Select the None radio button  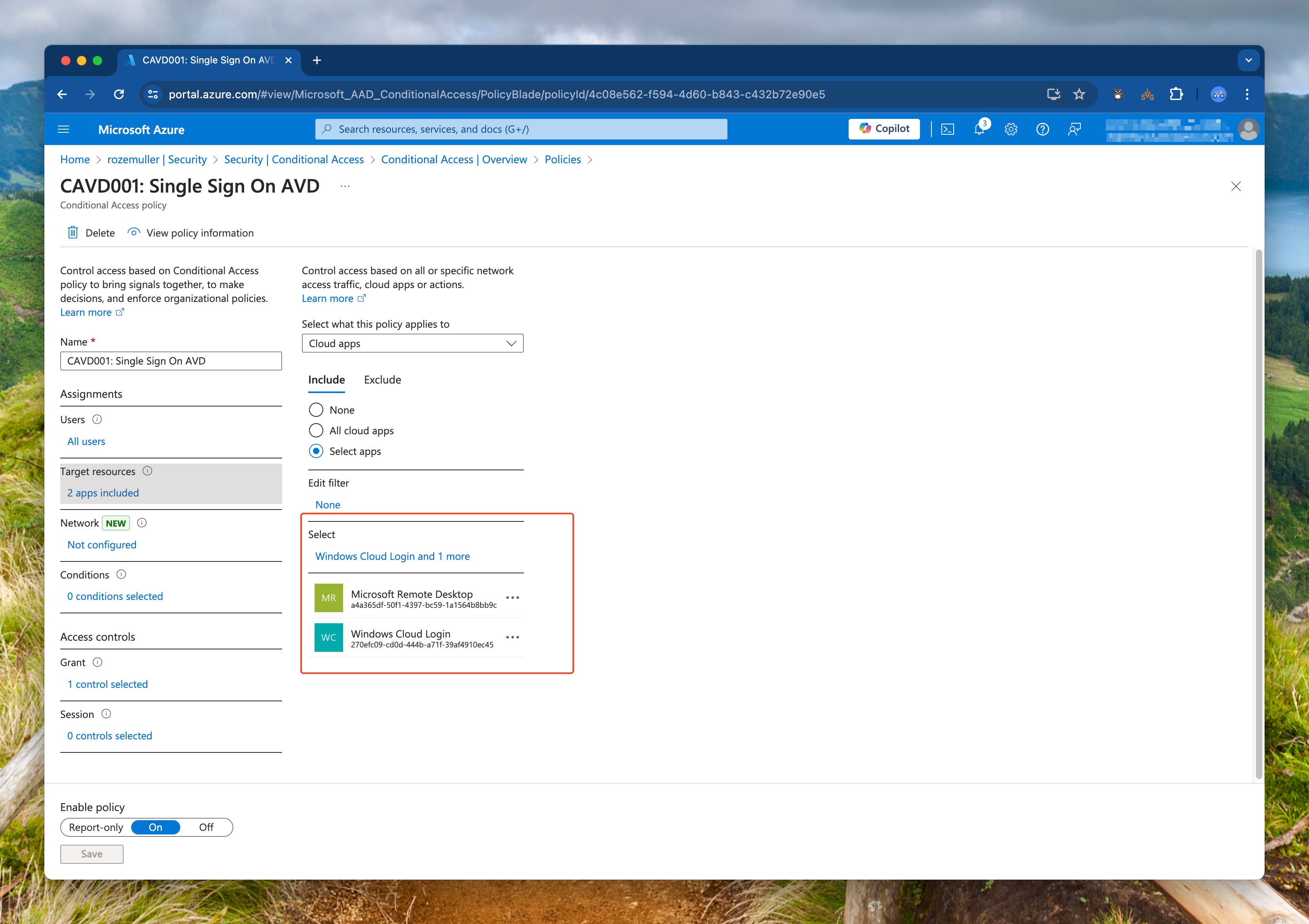point(316,410)
